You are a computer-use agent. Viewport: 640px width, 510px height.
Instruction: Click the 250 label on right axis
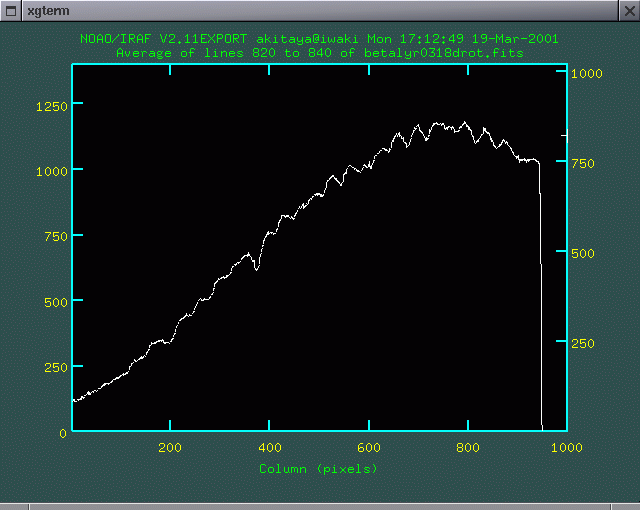[x=582, y=343]
